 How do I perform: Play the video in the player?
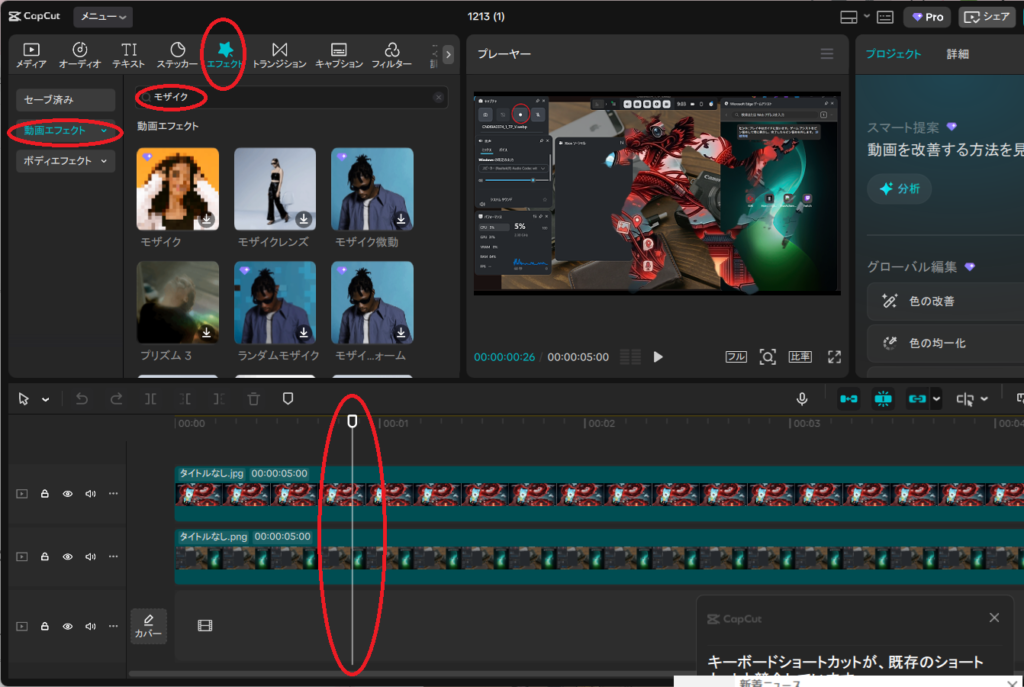[x=658, y=357]
